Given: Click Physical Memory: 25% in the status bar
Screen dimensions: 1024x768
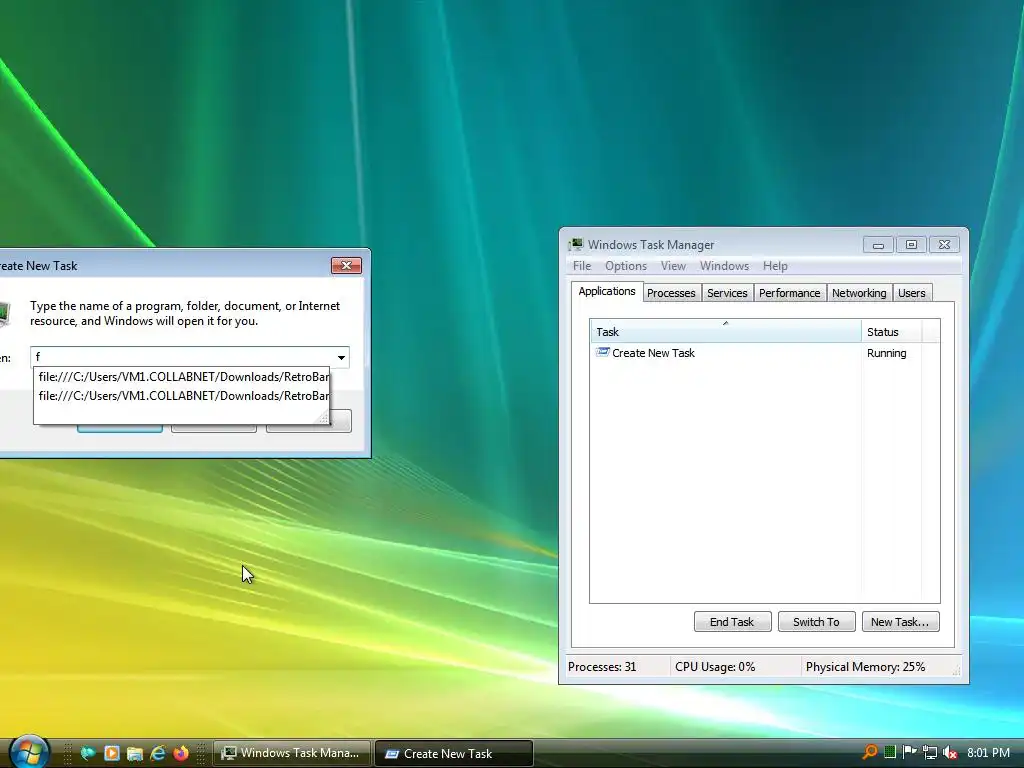Looking at the screenshot, I should [865, 667].
